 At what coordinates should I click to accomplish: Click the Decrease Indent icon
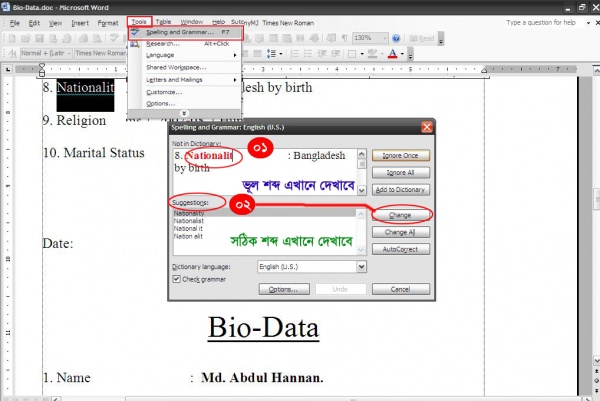[x=322, y=54]
